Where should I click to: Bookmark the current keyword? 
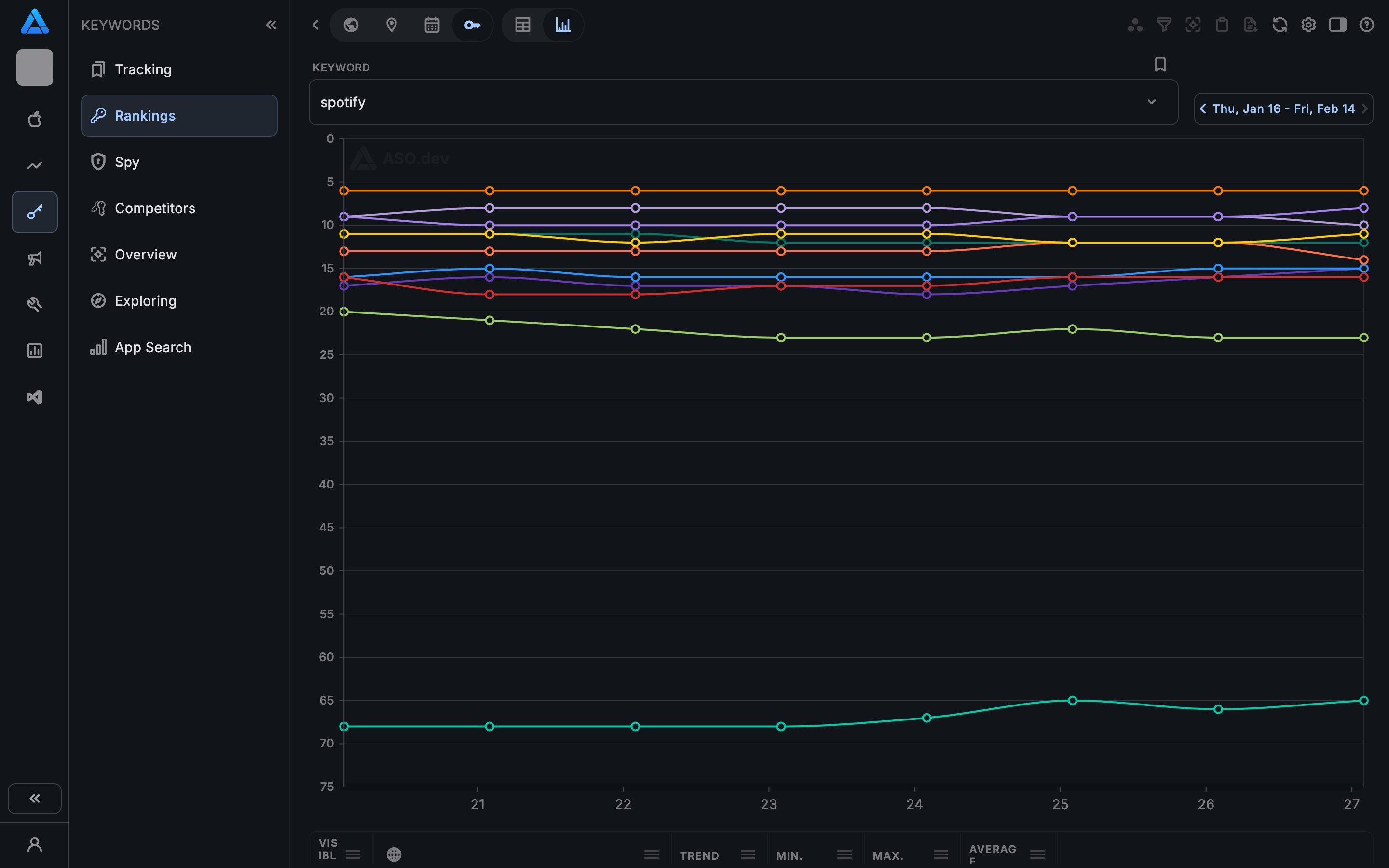coord(1160,64)
